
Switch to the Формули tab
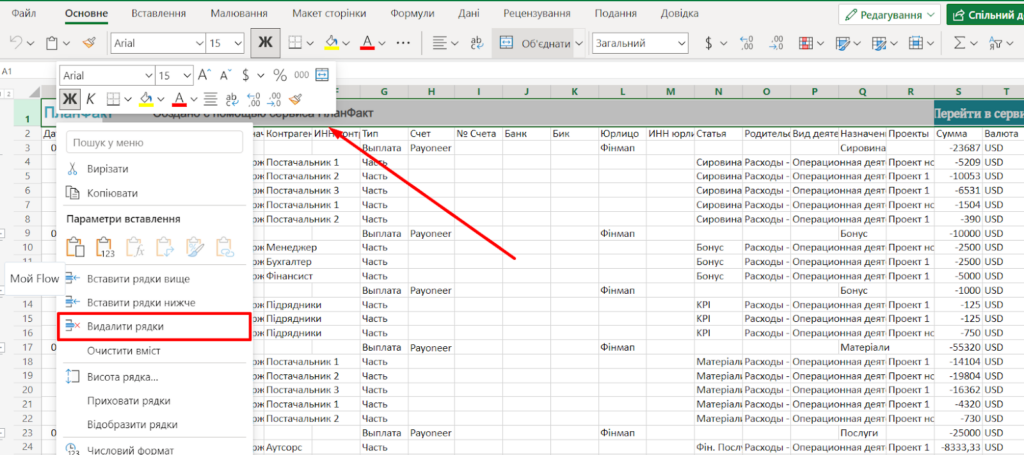412,14
